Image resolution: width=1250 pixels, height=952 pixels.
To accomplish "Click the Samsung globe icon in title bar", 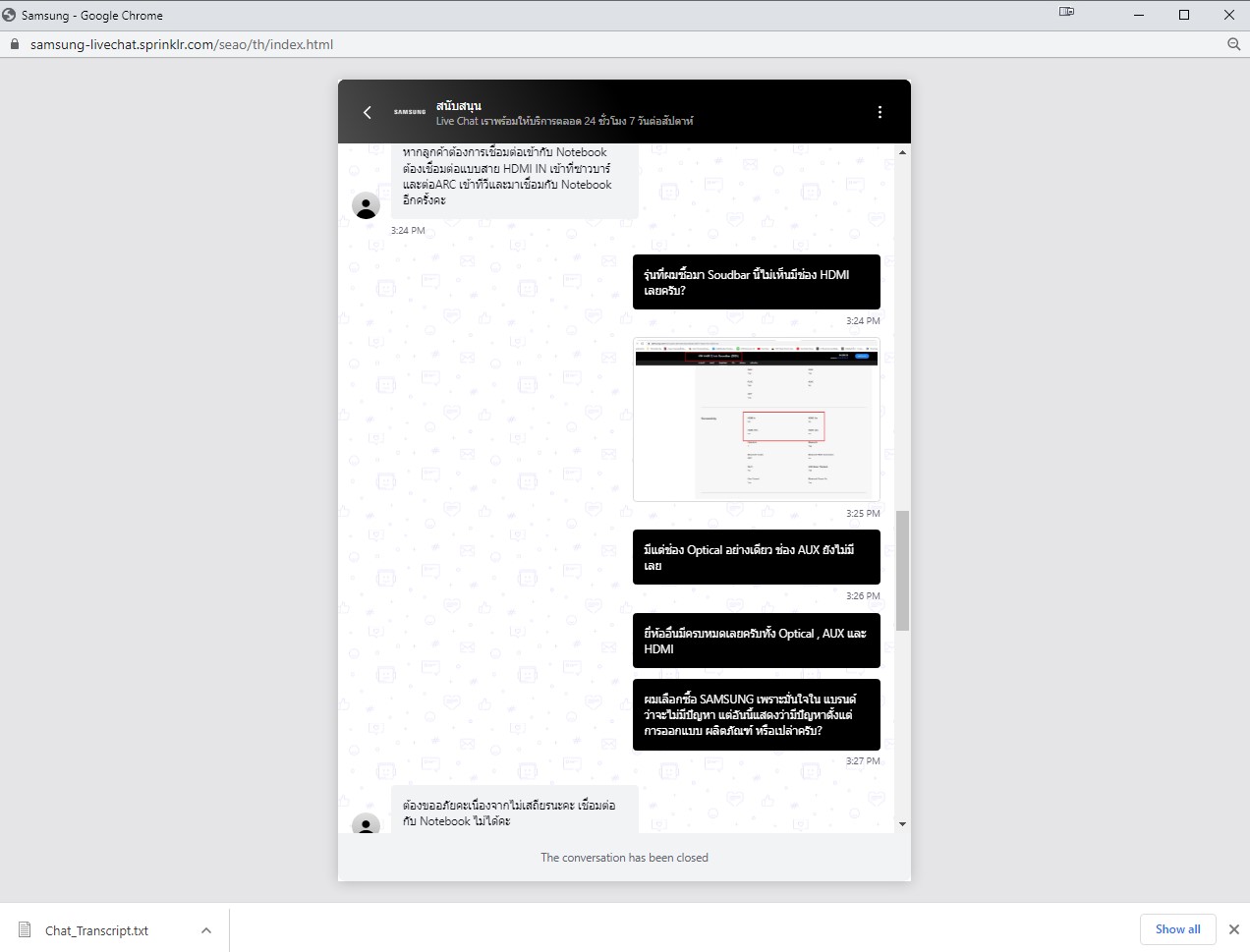I will pos(10,15).
